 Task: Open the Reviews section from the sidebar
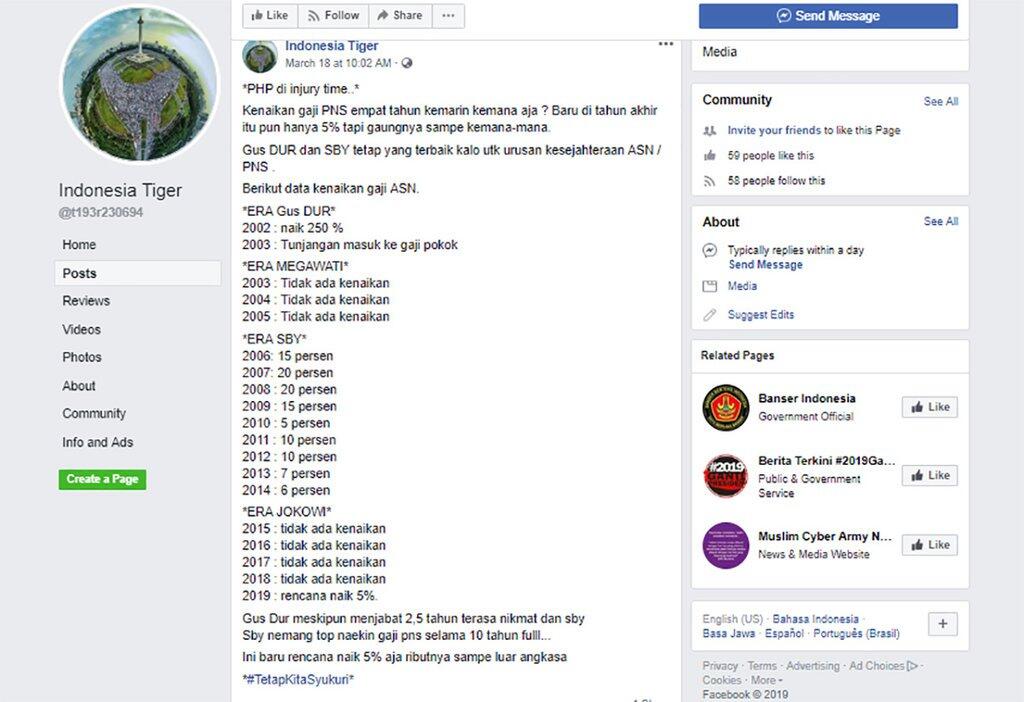point(86,300)
